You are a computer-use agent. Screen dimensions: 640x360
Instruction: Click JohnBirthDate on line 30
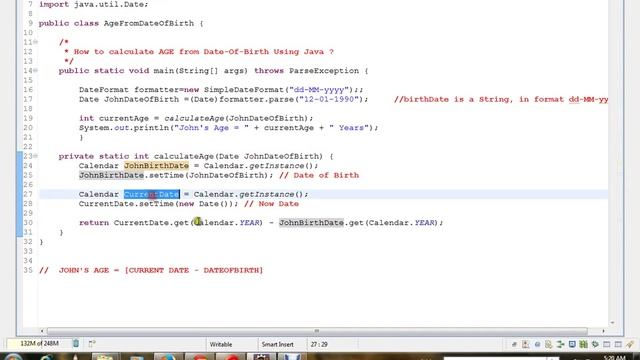click(x=311, y=223)
